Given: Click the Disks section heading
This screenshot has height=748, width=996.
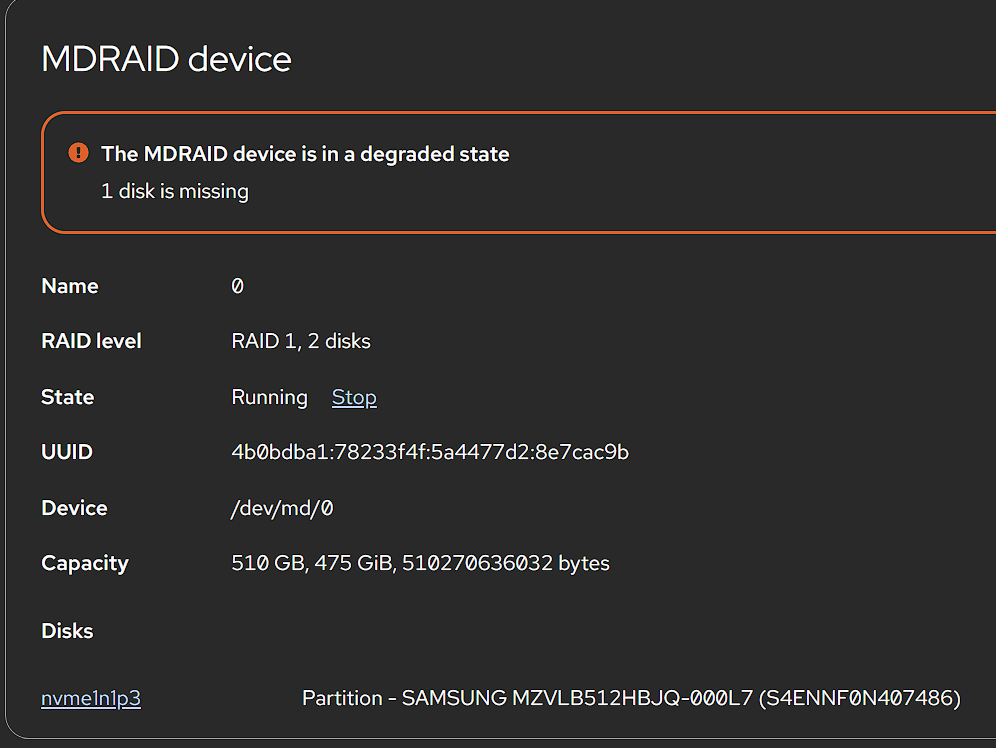Looking at the screenshot, I should 67,631.
